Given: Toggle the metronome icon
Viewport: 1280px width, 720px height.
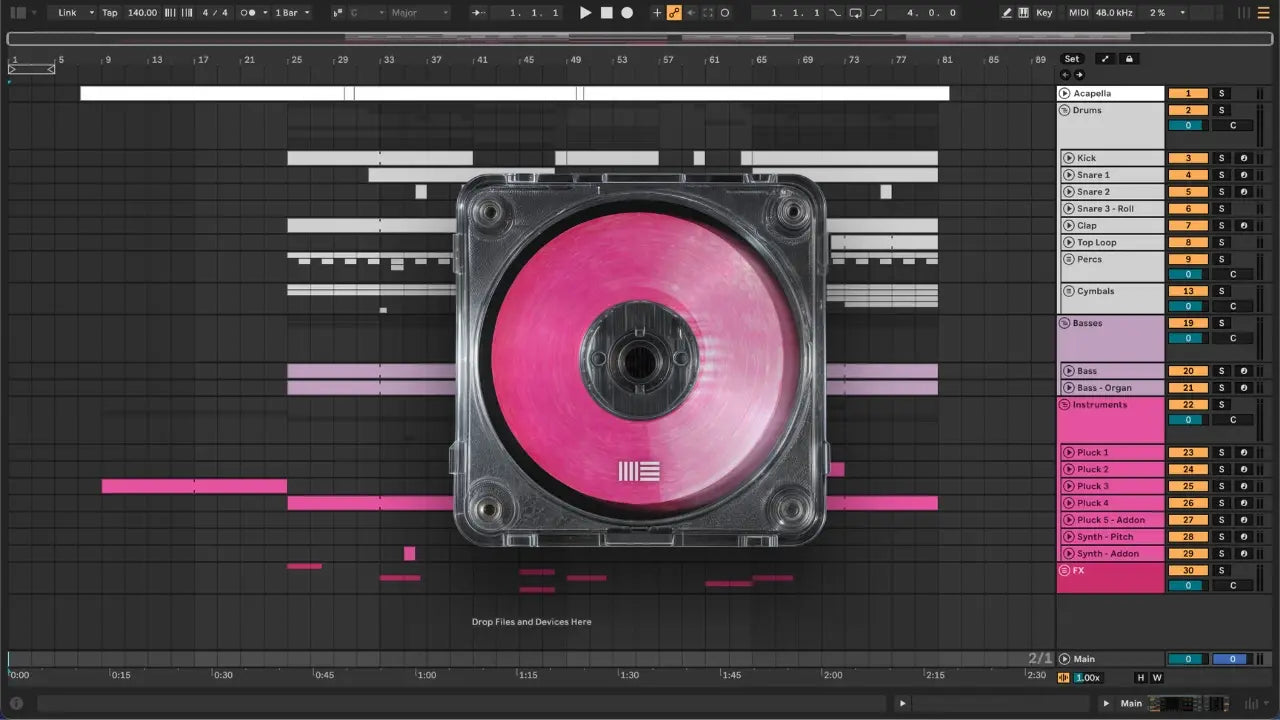Looking at the screenshot, I should click(249, 13).
